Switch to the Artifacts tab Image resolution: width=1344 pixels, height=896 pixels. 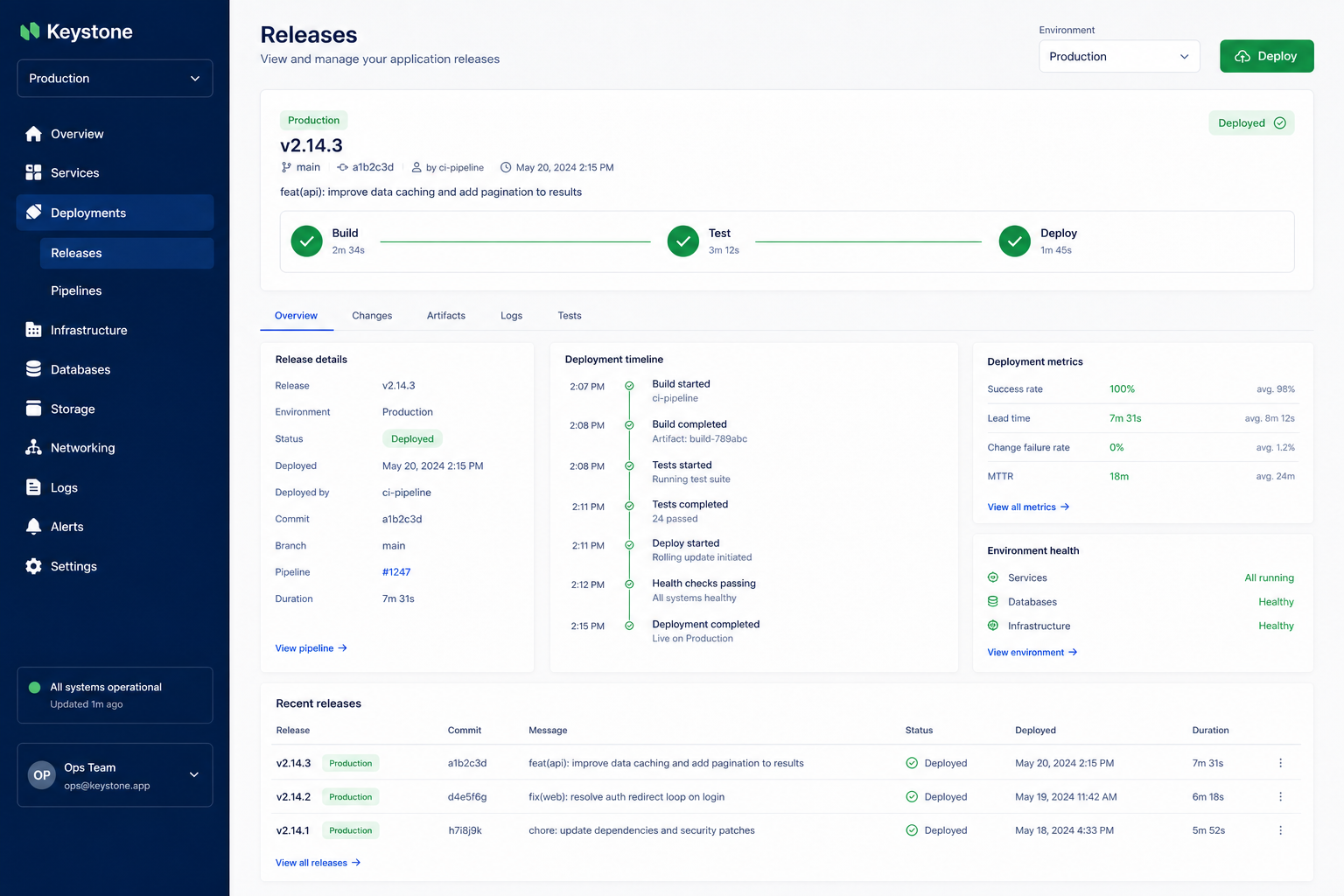click(446, 316)
